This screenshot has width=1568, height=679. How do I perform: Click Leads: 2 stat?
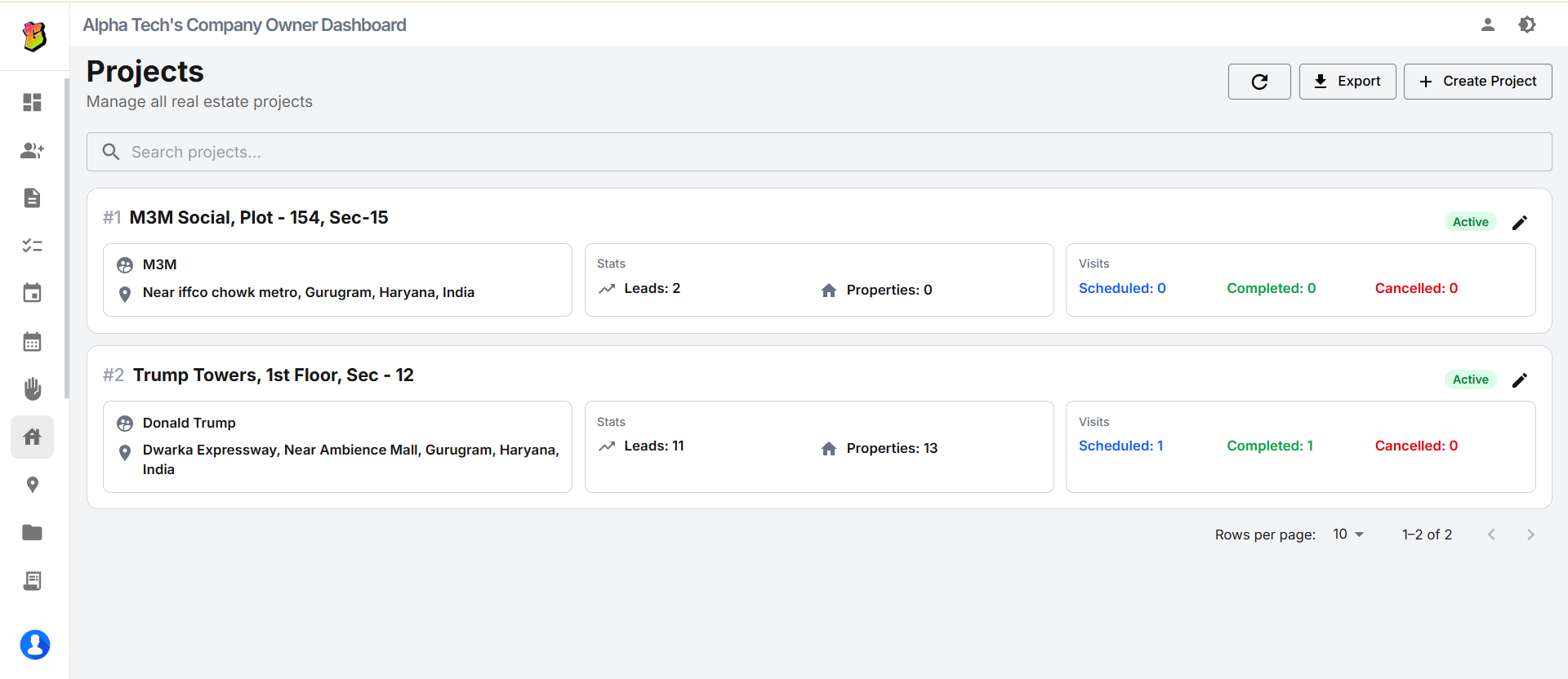[652, 289]
